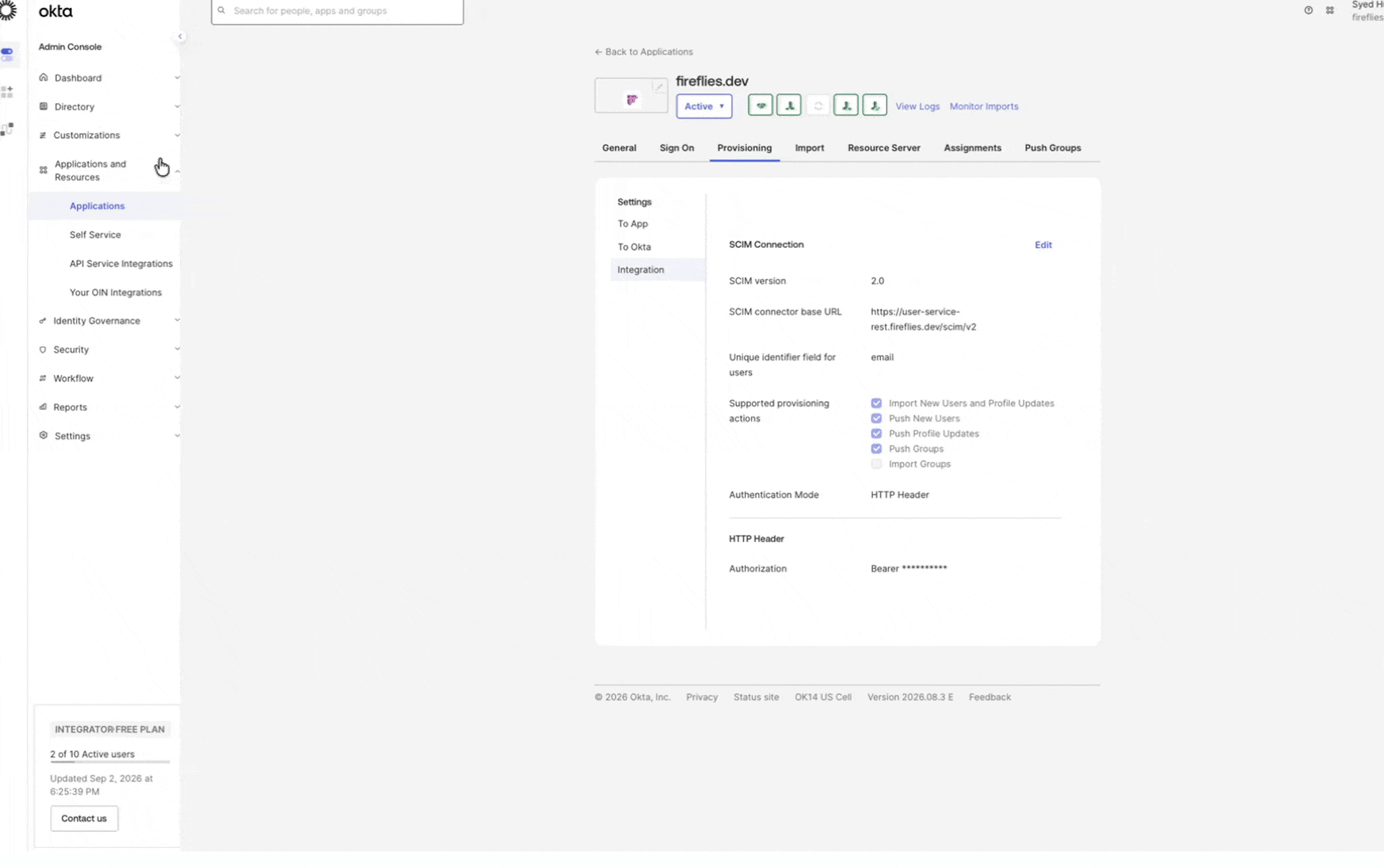Screen dimensions: 1384x868
Task: Expand the Directory menu chevron
Action: 177,107
